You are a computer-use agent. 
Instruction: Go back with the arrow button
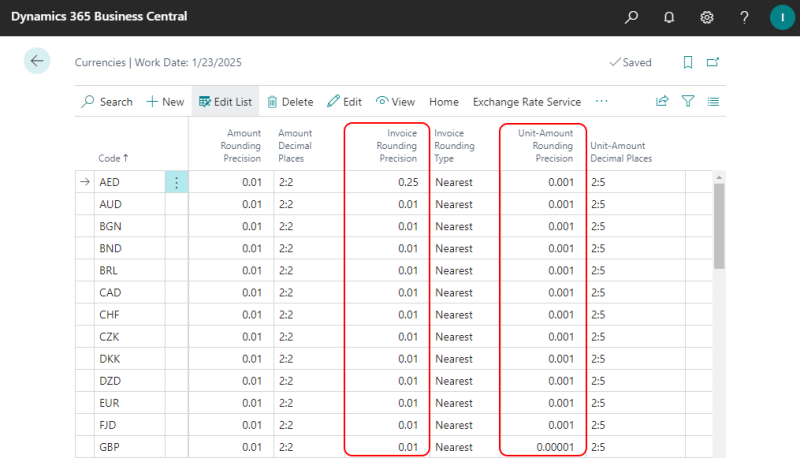[37, 61]
